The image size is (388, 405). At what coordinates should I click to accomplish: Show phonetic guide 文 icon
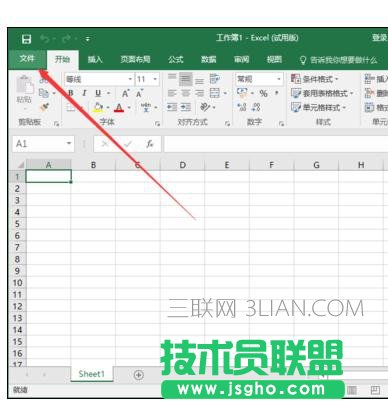[x=145, y=107]
